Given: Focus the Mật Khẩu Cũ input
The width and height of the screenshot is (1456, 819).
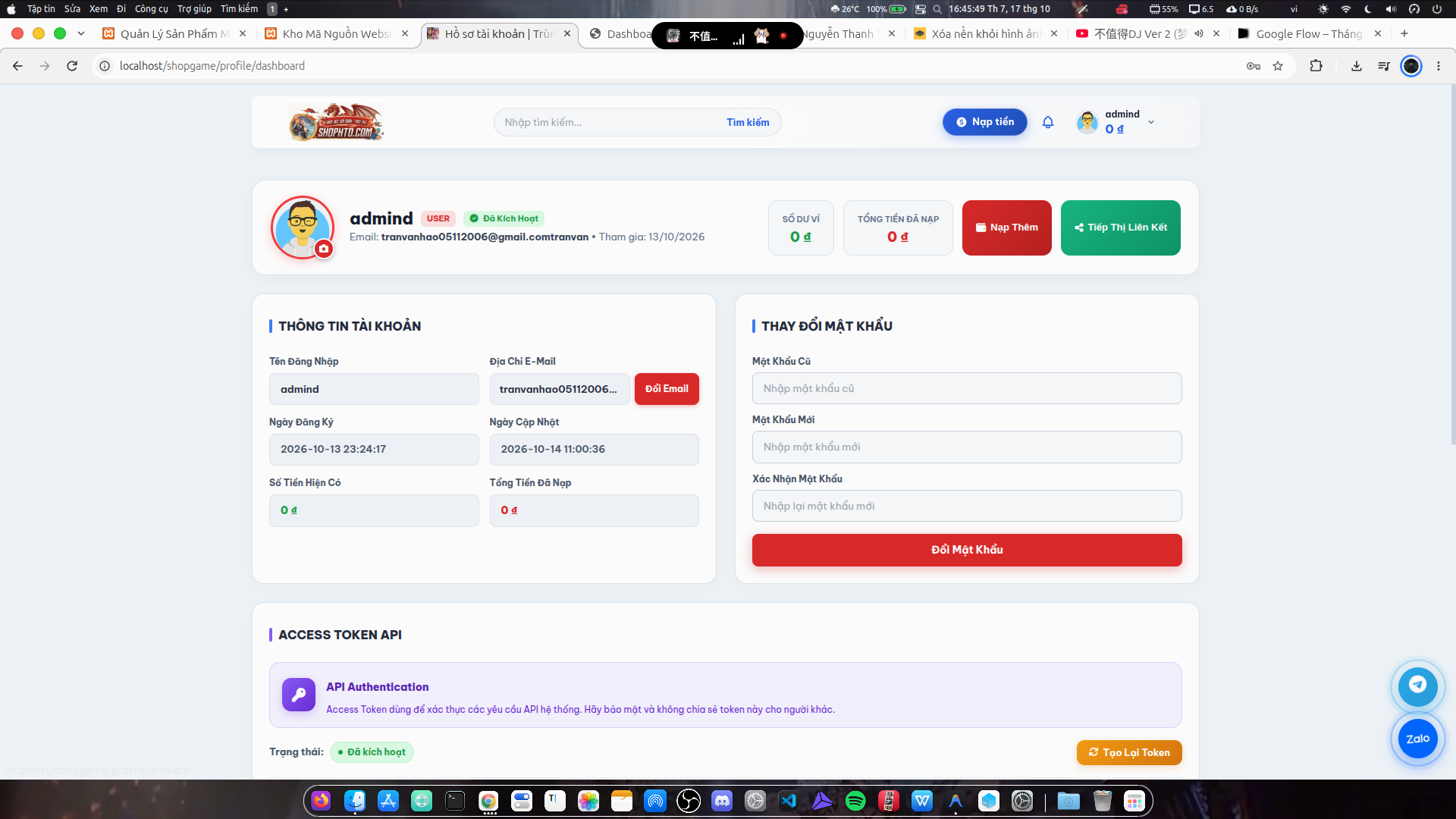Looking at the screenshot, I should click(967, 388).
